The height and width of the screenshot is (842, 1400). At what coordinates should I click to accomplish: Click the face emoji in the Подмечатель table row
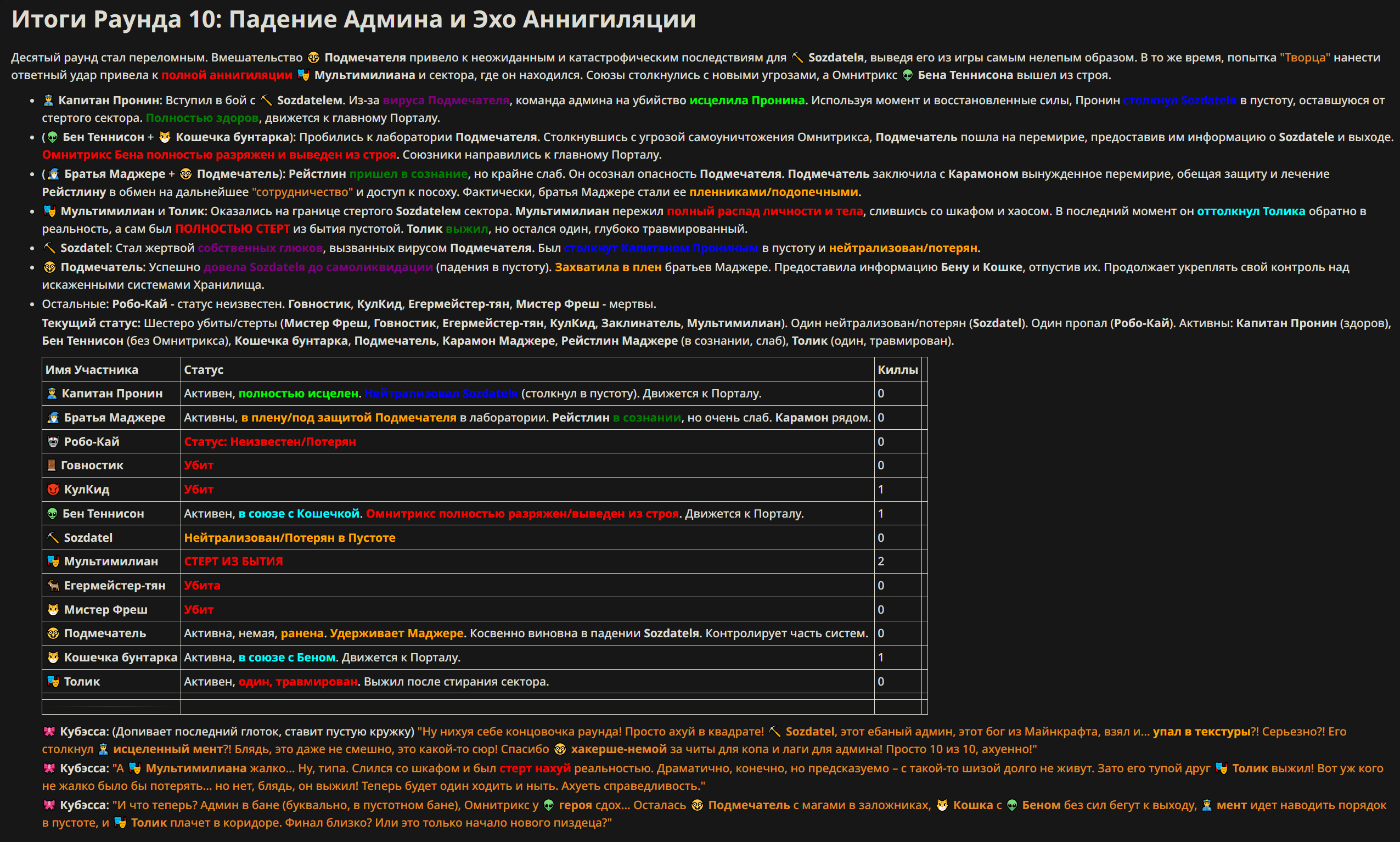tap(53, 633)
